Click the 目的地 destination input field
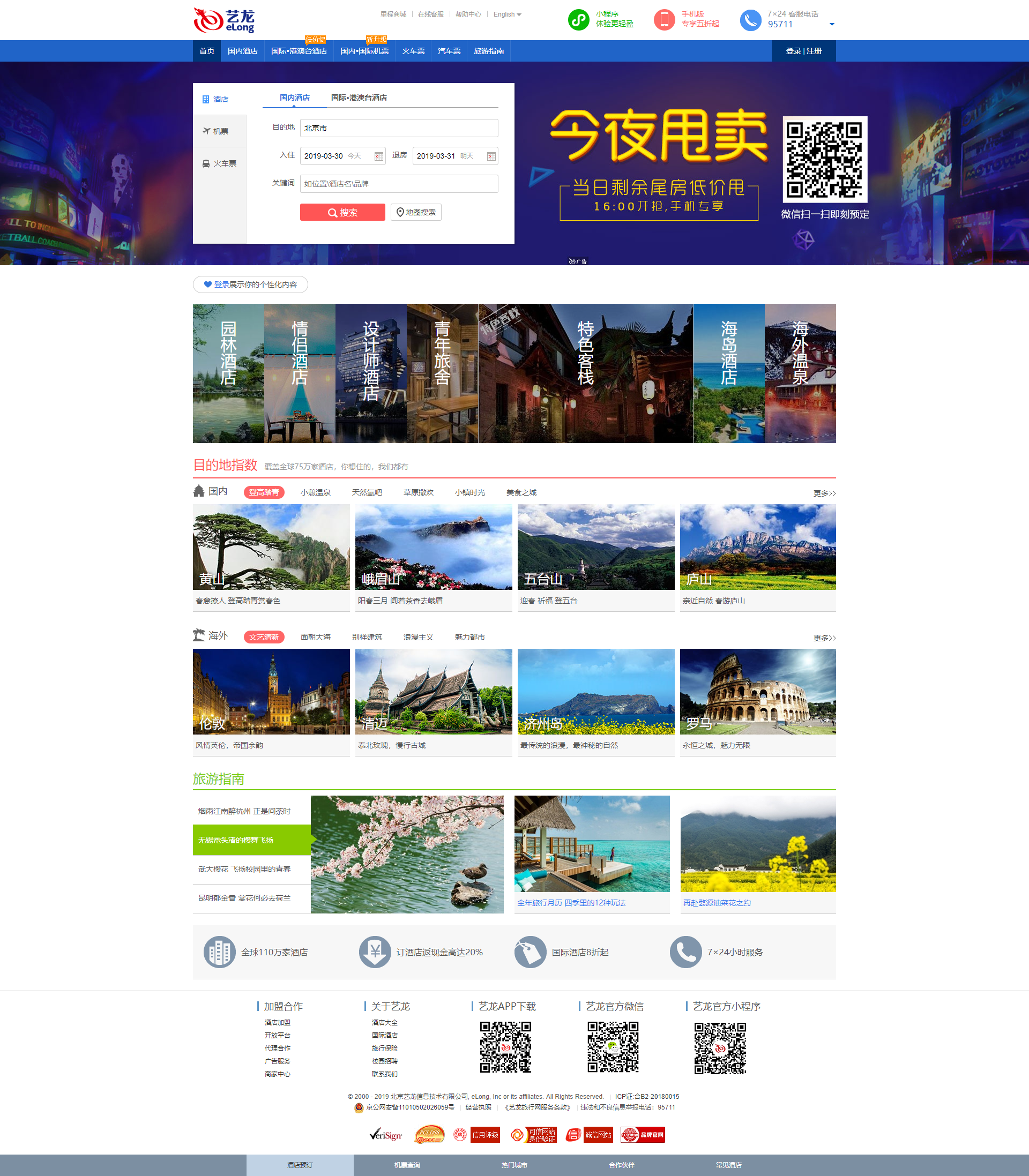Screen dimensions: 1029x1176 tap(399, 128)
